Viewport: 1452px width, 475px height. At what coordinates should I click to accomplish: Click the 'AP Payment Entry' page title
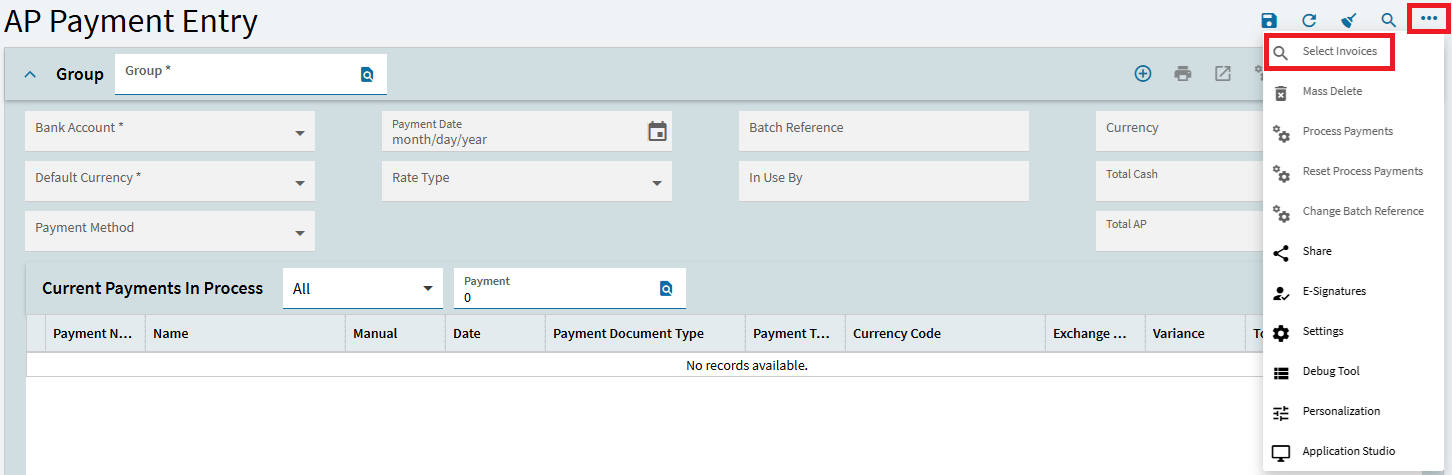(131, 21)
